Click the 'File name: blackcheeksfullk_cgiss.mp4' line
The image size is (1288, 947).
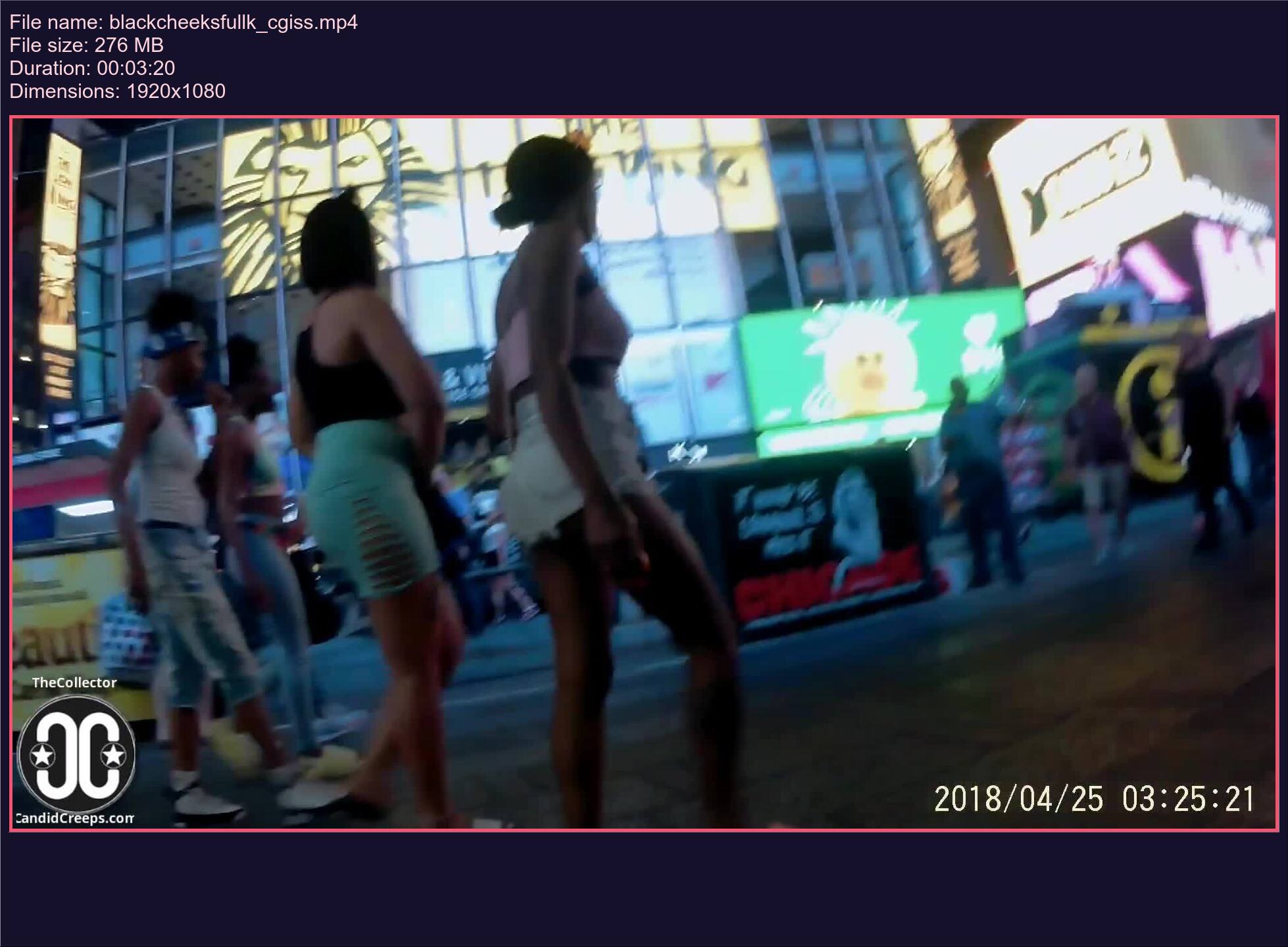184,22
